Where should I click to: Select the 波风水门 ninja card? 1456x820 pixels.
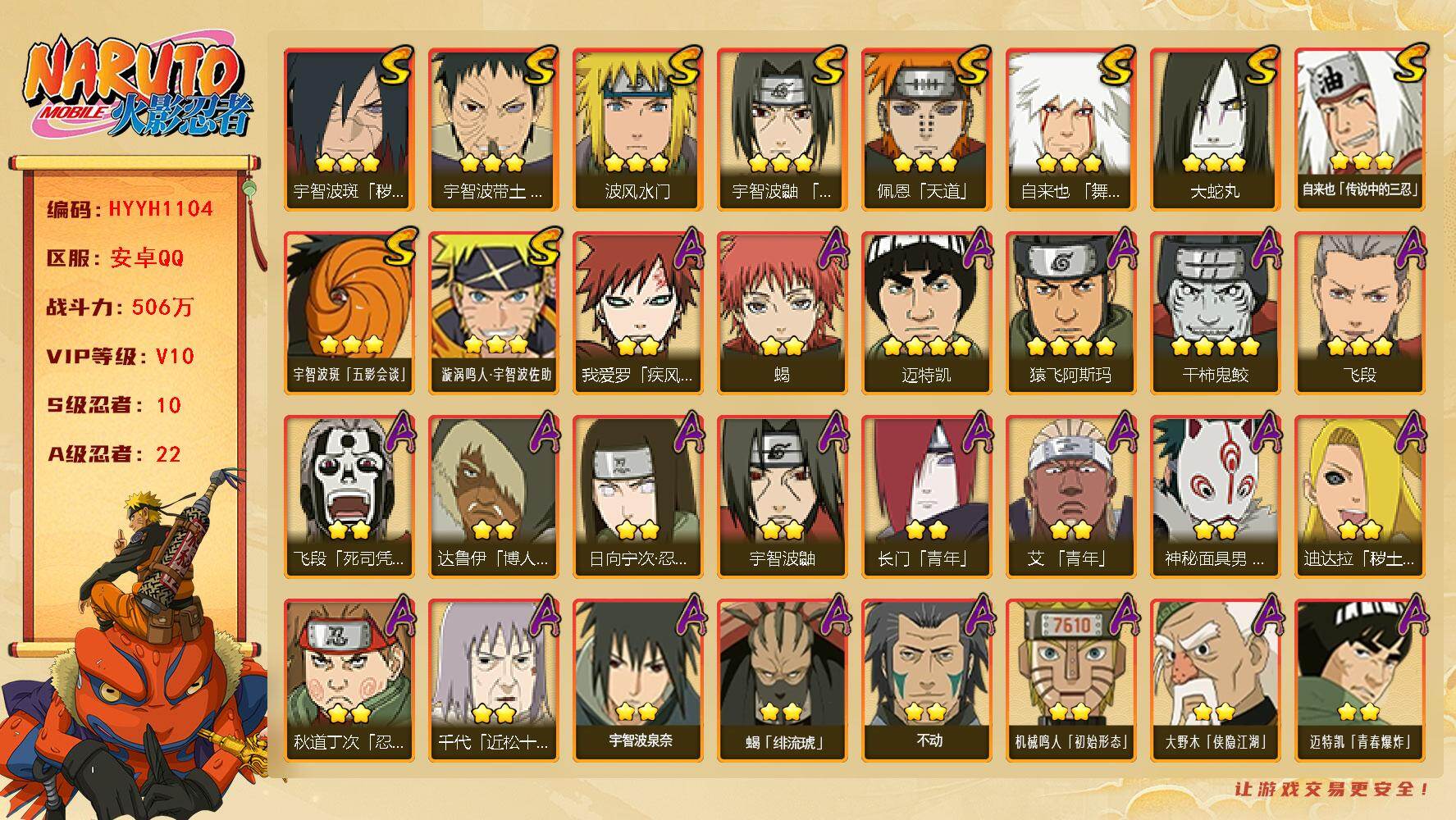[x=637, y=129]
